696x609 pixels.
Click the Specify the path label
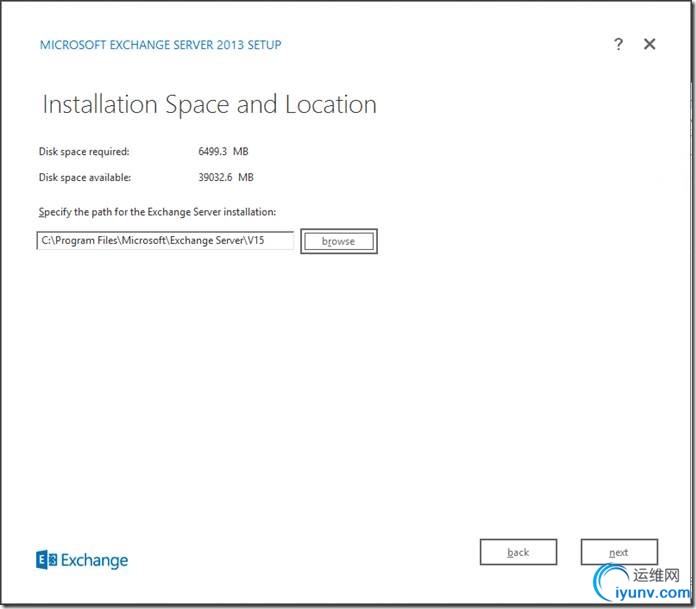tap(157, 212)
